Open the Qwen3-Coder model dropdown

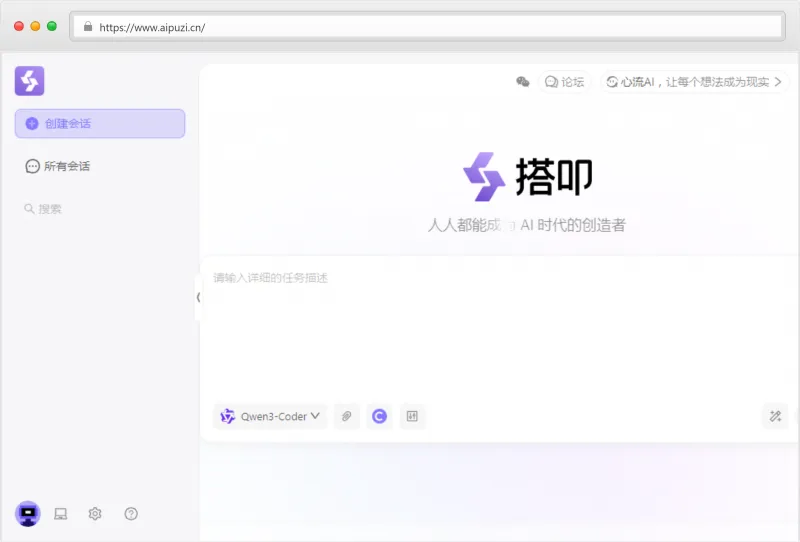271,416
